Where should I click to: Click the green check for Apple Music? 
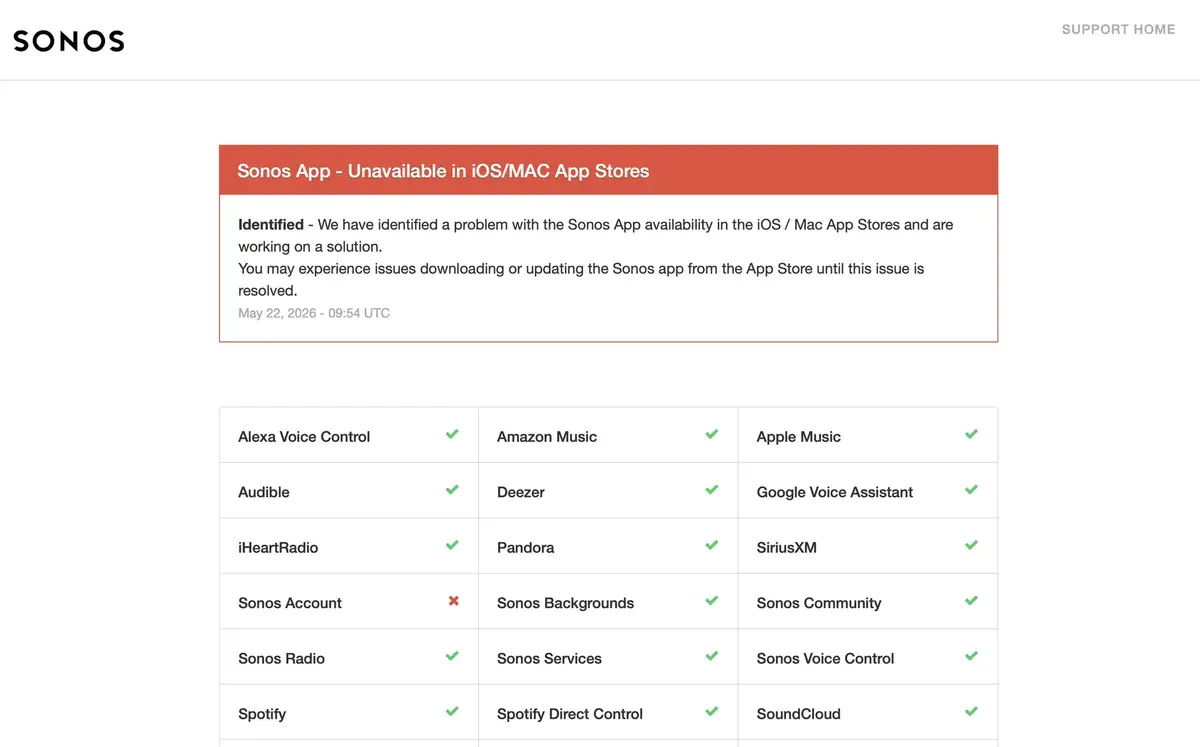tap(971, 435)
